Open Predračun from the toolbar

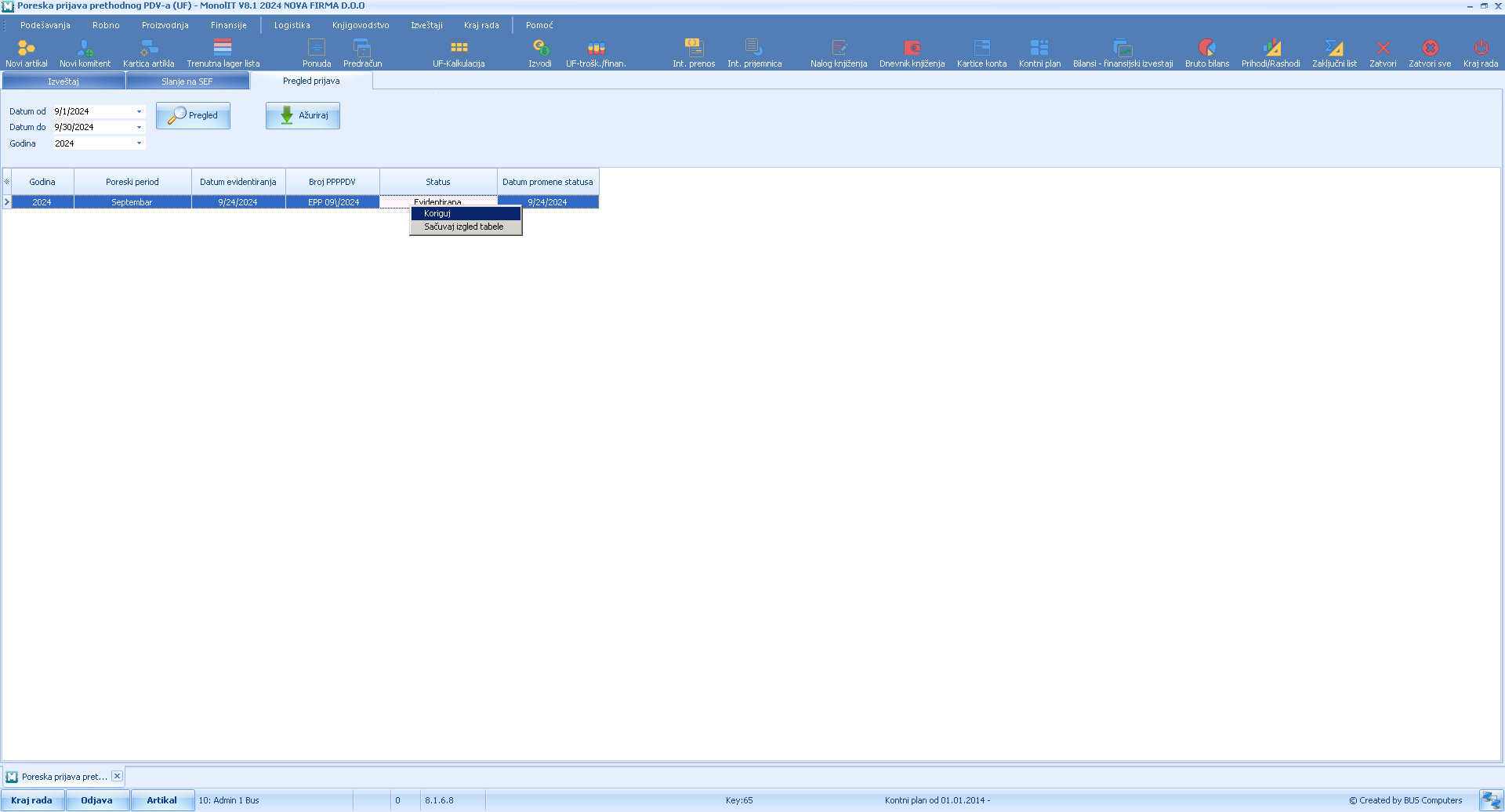tap(362, 53)
